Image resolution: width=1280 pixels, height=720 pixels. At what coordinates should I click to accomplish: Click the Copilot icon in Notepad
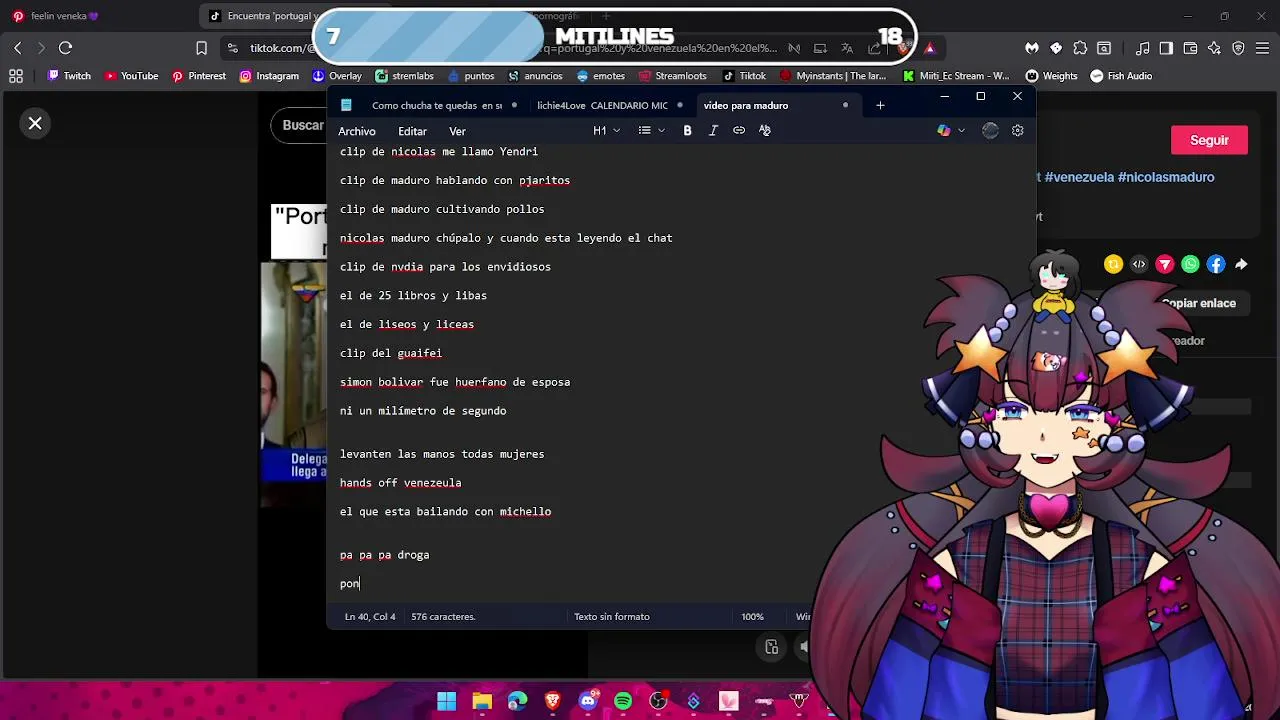[x=944, y=131]
